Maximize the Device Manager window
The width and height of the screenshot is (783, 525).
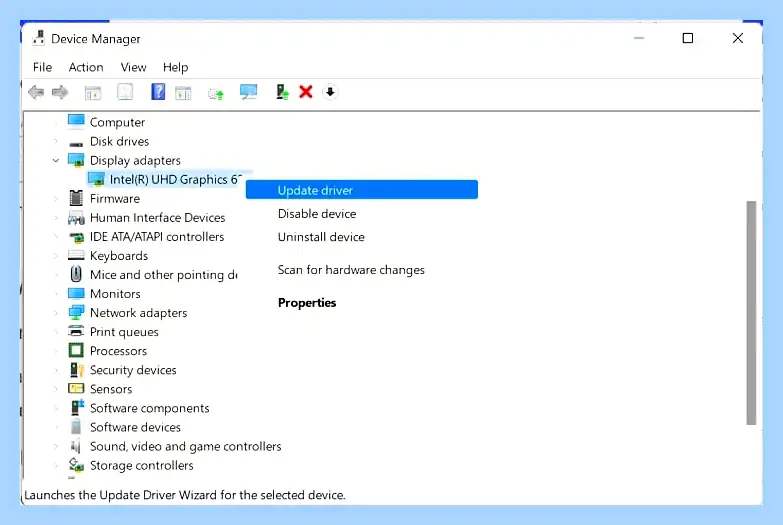(x=688, y=38)
